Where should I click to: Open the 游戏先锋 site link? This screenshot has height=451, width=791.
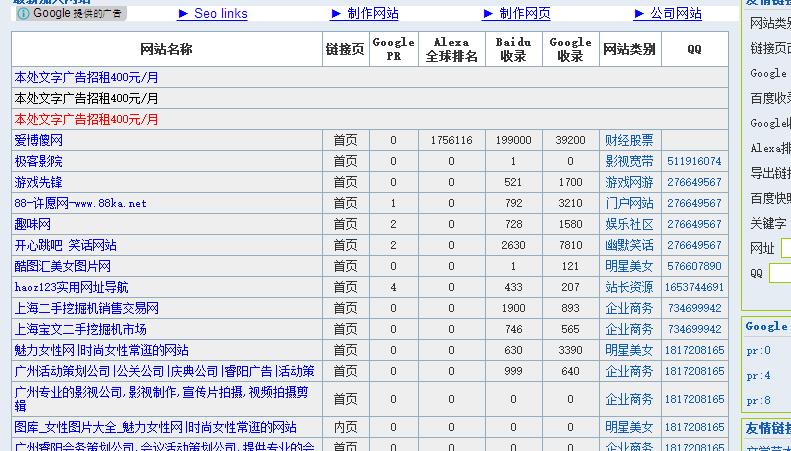(x=38, y=182)
